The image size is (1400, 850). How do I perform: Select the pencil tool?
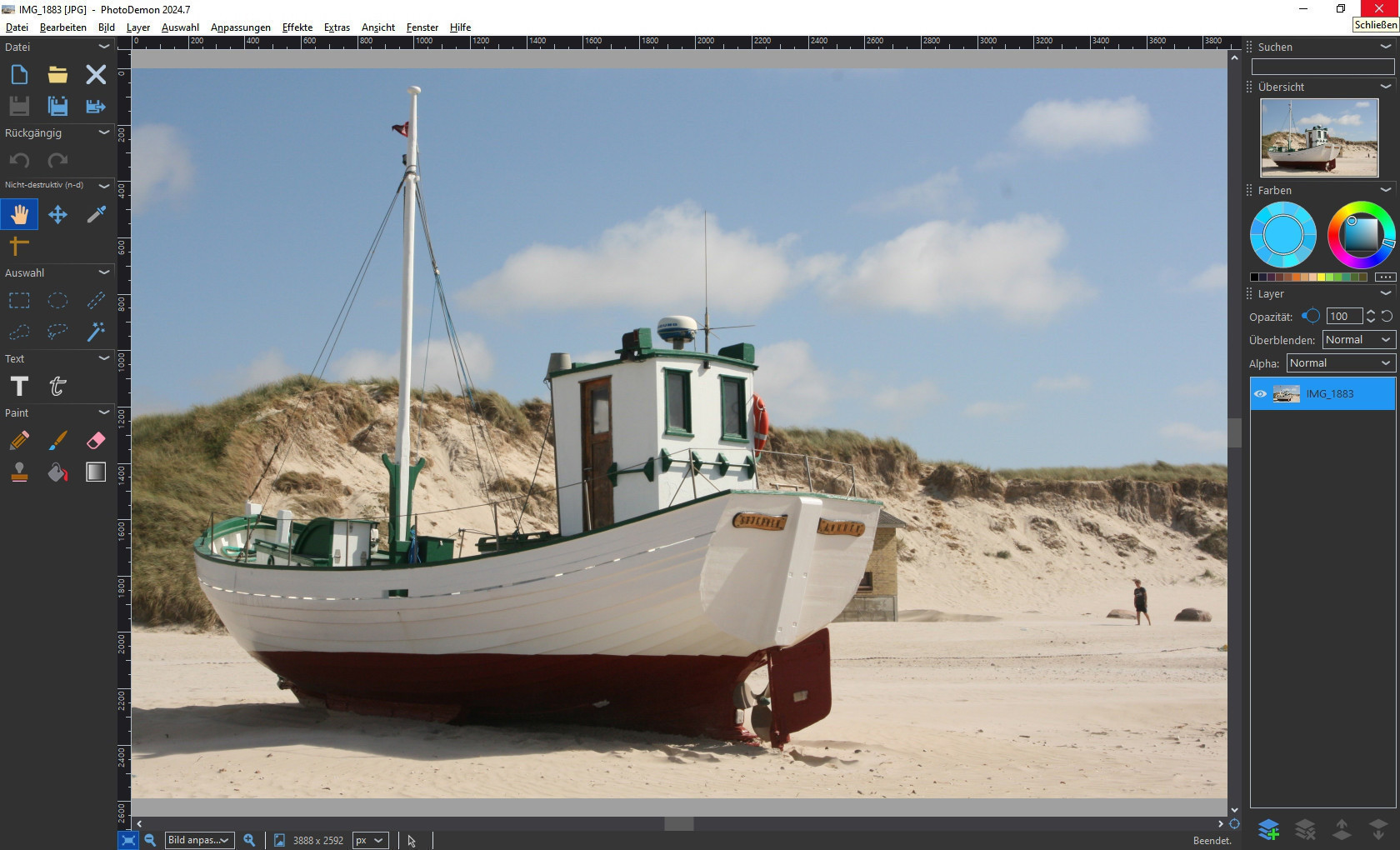[19, 440]
